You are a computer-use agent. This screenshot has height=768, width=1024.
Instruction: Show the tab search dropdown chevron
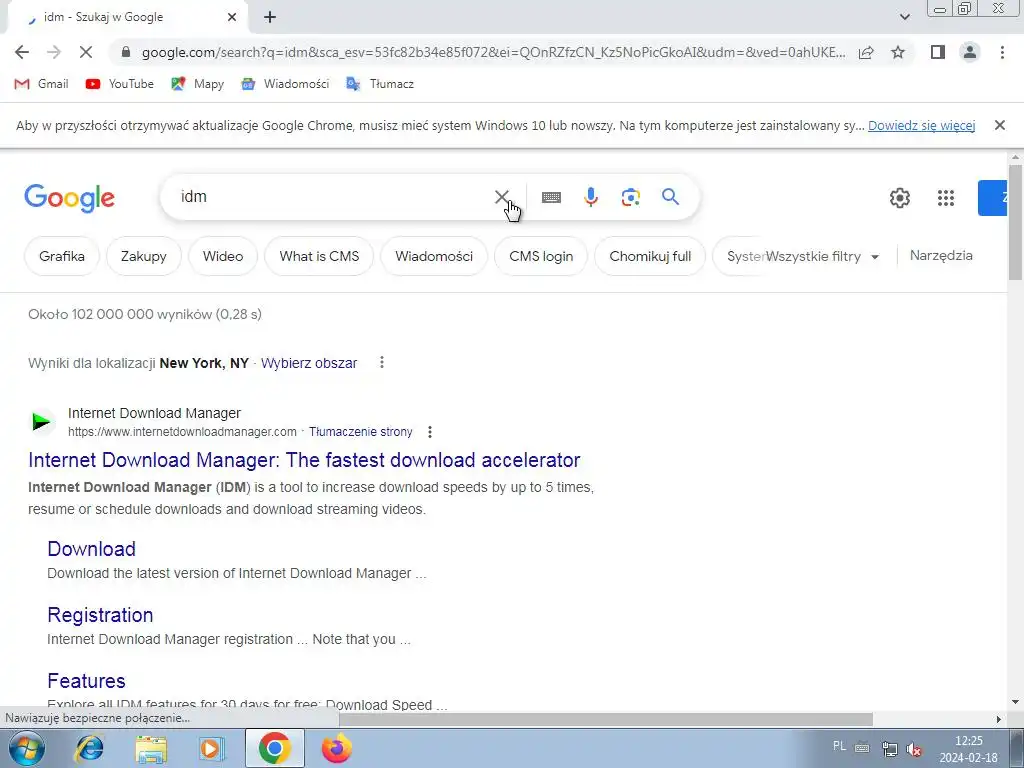(x=904, y=17)
